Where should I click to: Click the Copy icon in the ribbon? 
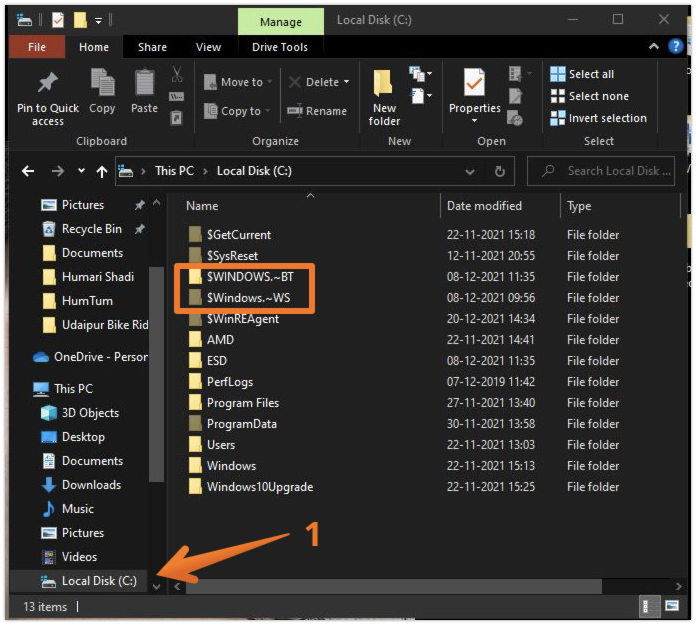point(102,84)
